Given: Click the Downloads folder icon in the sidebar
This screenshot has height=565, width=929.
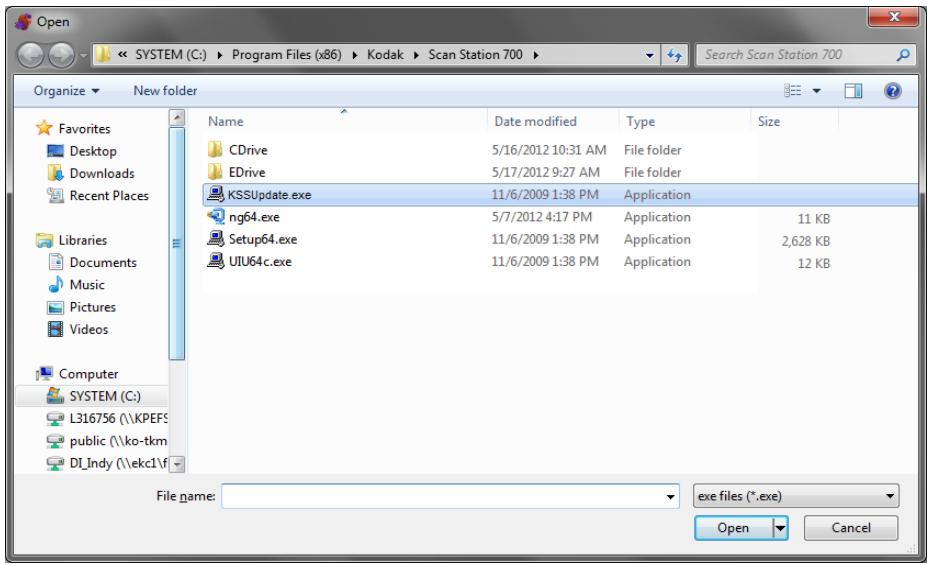Looking at the screenshot, I should point(55,173).
